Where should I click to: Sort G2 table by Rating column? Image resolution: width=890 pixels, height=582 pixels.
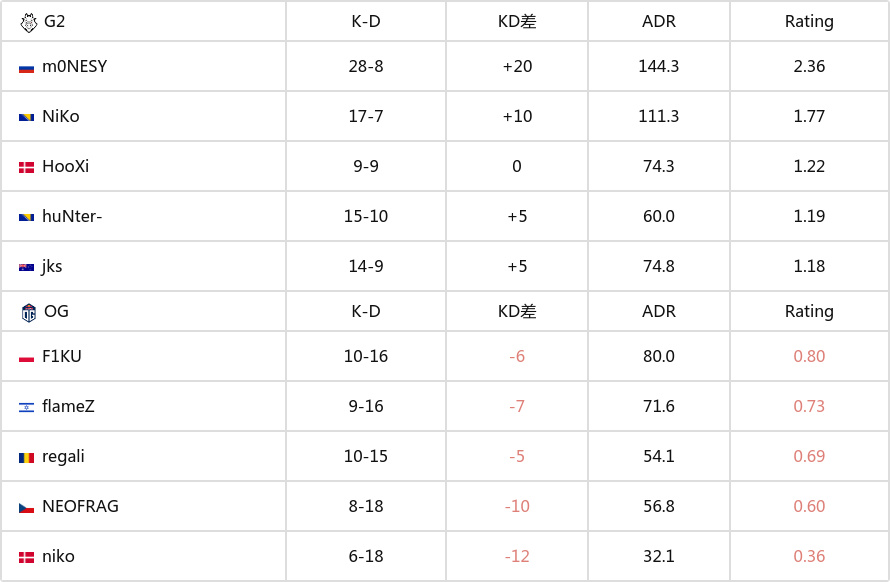coord(809,21)
